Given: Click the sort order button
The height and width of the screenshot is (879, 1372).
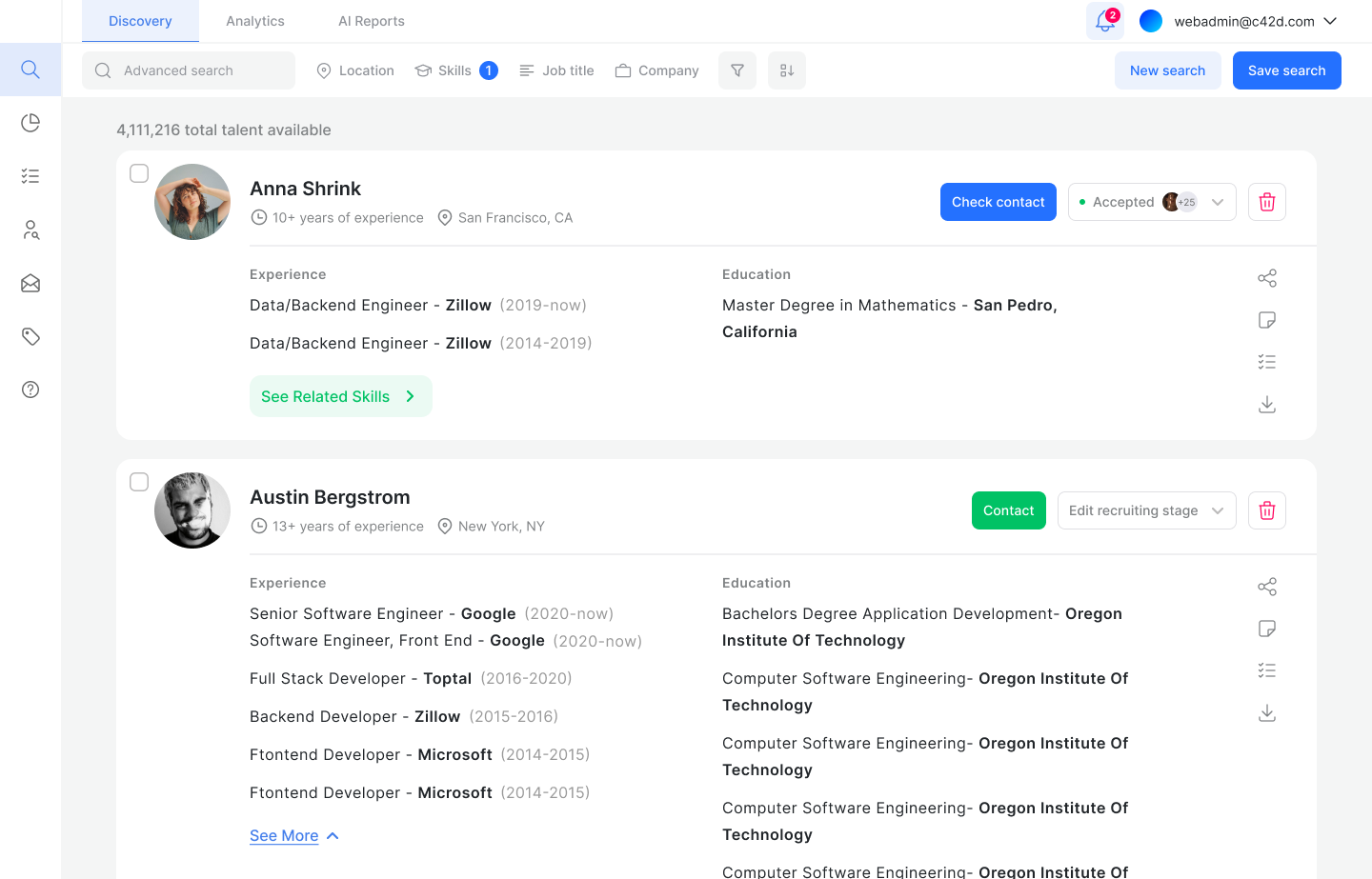Looking at the screenshot, I should [x=787, y=70].
